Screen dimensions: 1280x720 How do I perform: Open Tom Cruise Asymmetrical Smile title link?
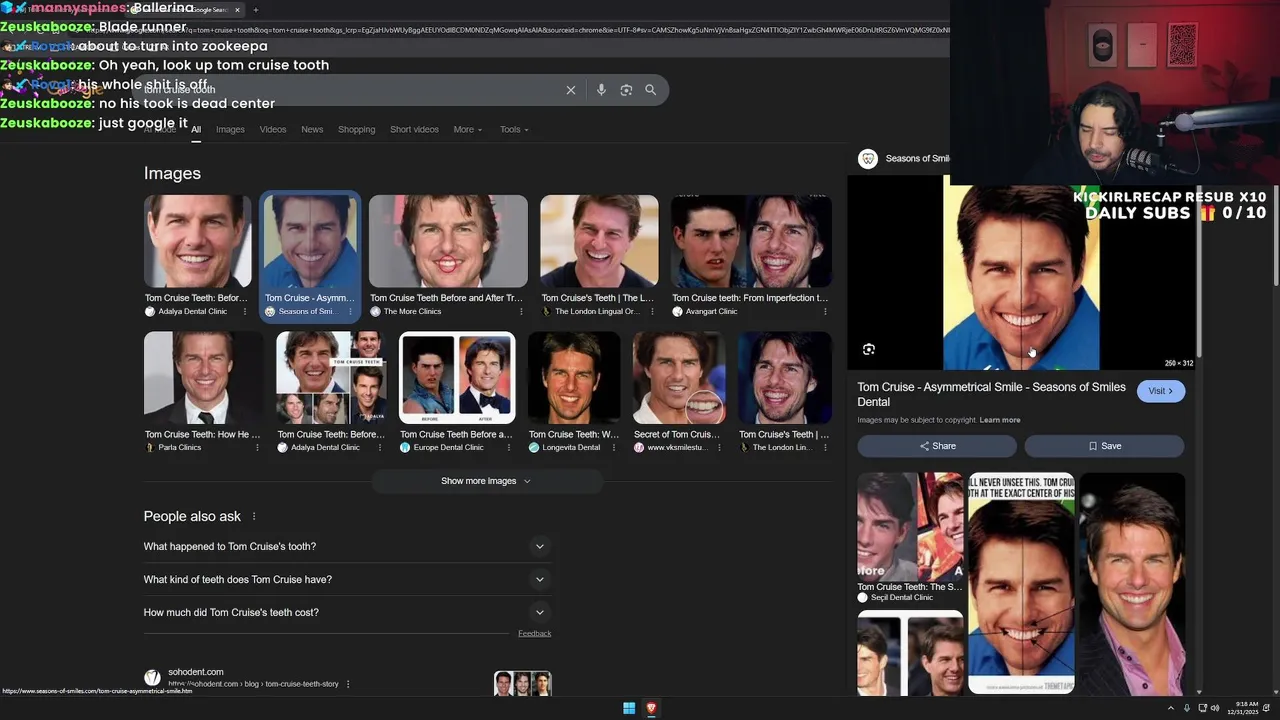tap(991, 394)
